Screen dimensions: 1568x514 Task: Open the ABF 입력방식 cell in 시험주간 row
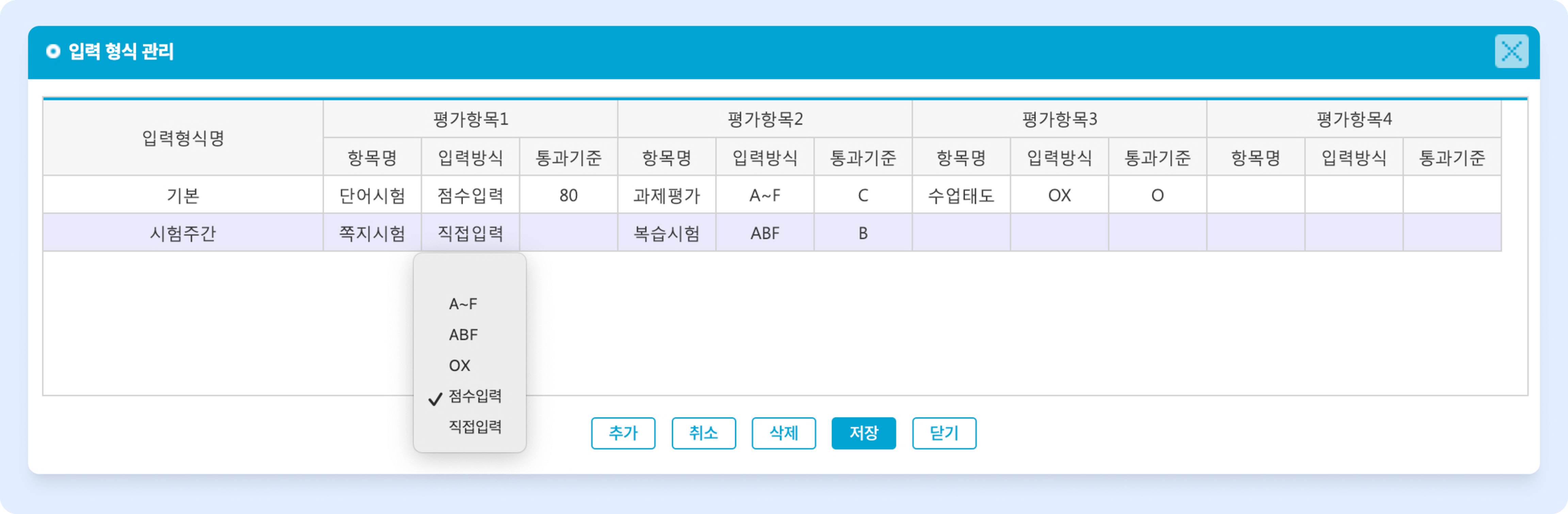click(x=765, y=232)
